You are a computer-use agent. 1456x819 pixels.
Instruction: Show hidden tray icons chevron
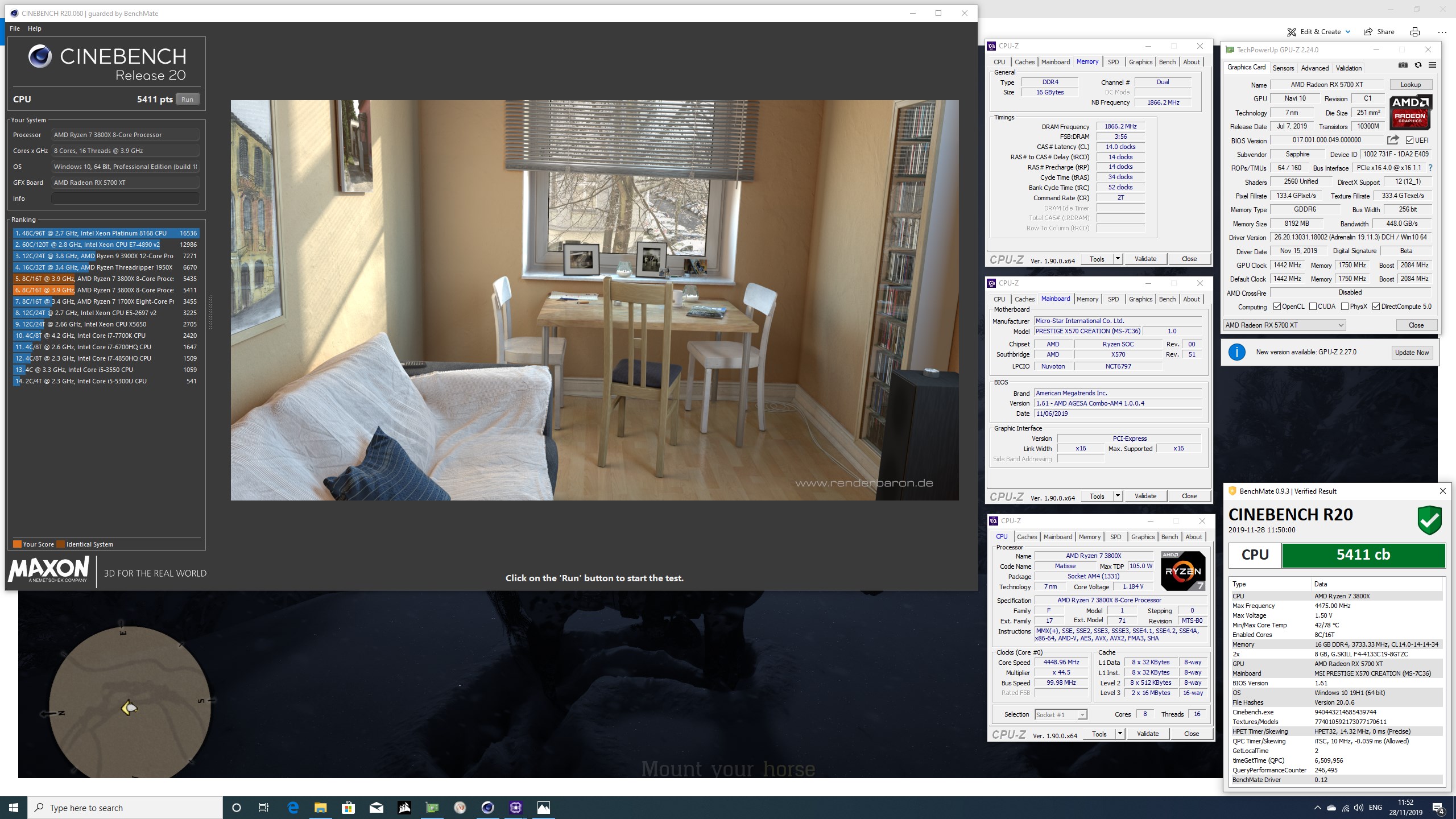[x=1317, y=808]
